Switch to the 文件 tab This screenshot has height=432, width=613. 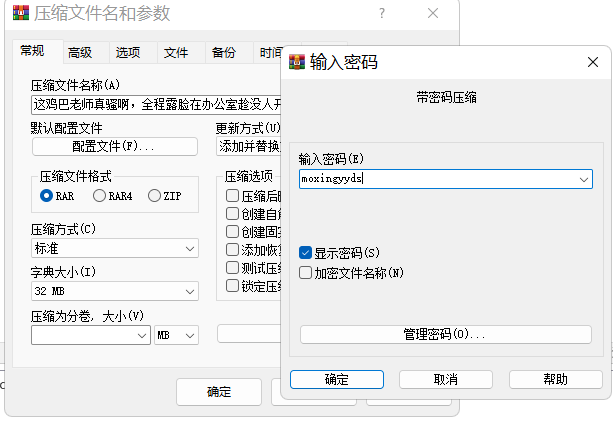pyautogui.click(x=176, y=53)
